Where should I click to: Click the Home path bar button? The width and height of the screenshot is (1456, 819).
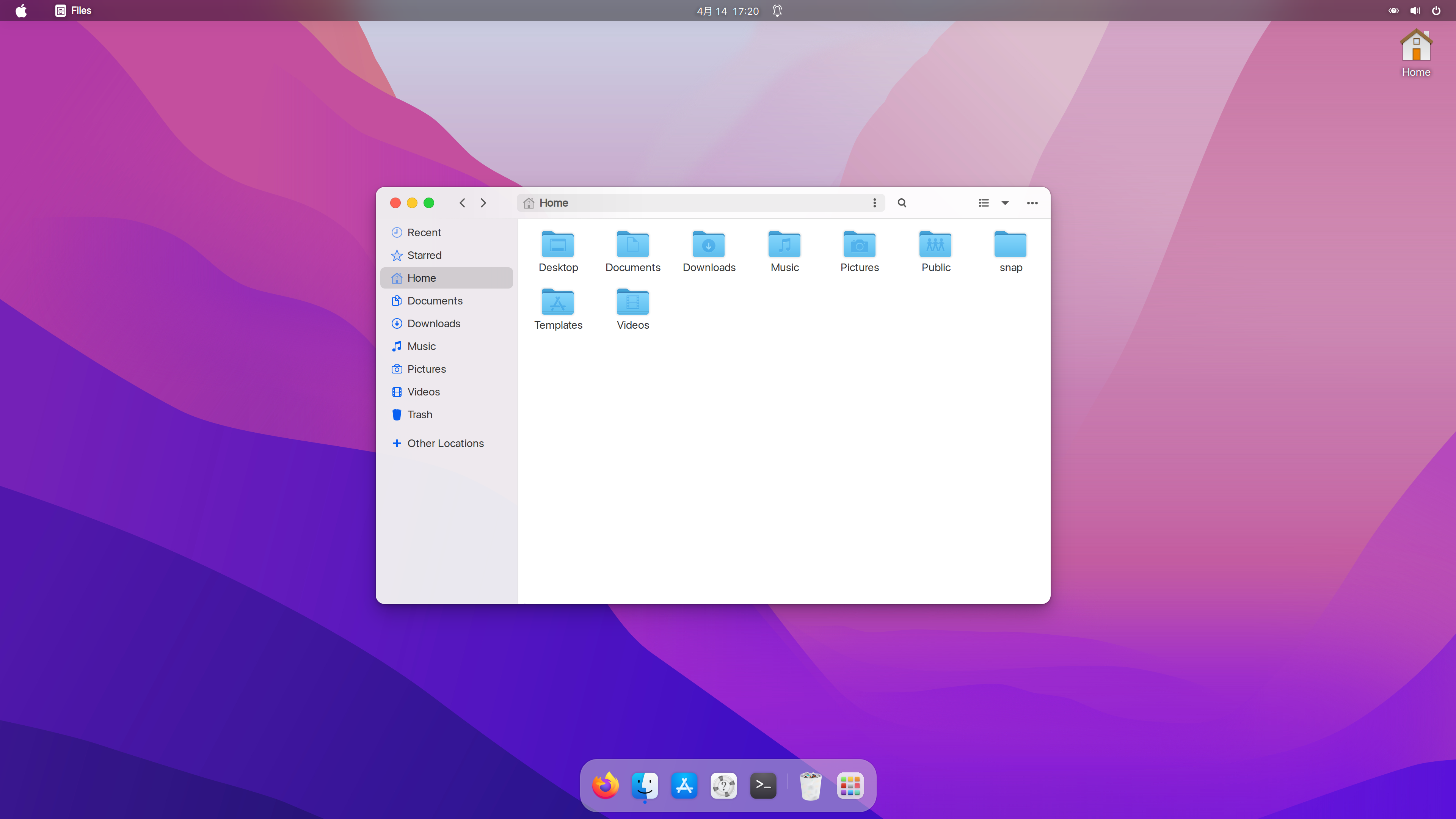(546, 203)
